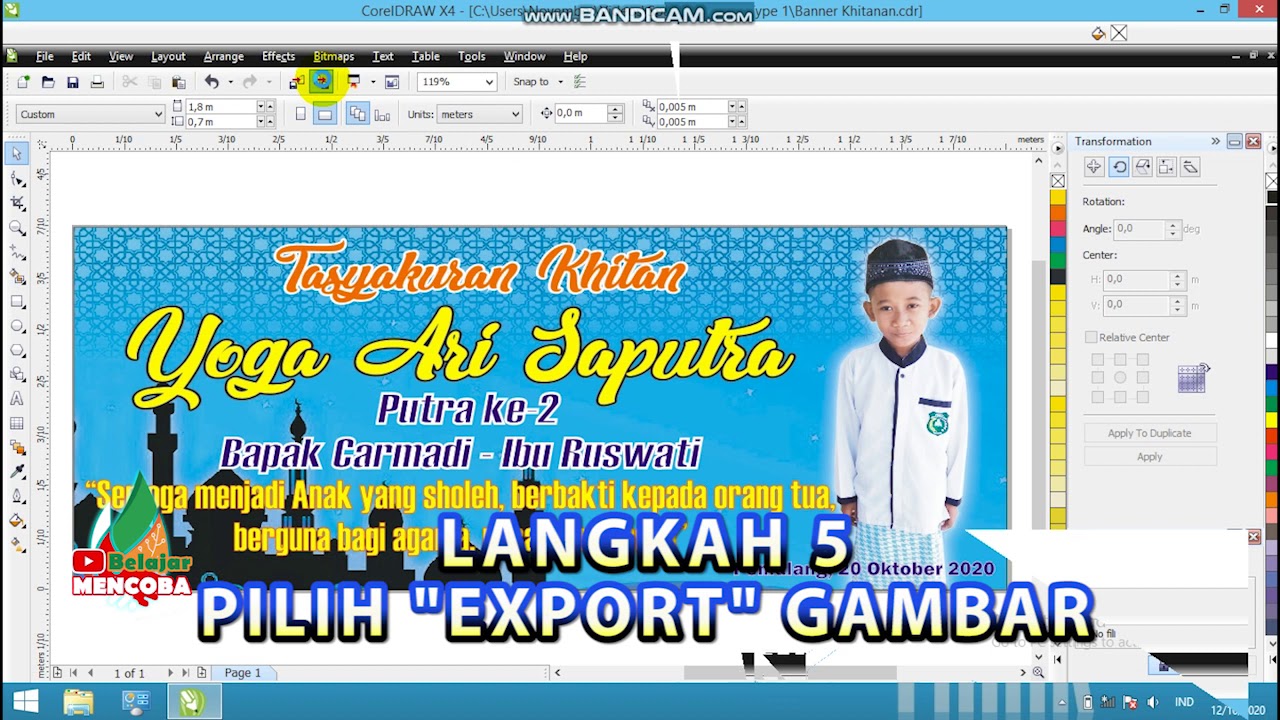Select the Smart Fill tool

point(17,277)
